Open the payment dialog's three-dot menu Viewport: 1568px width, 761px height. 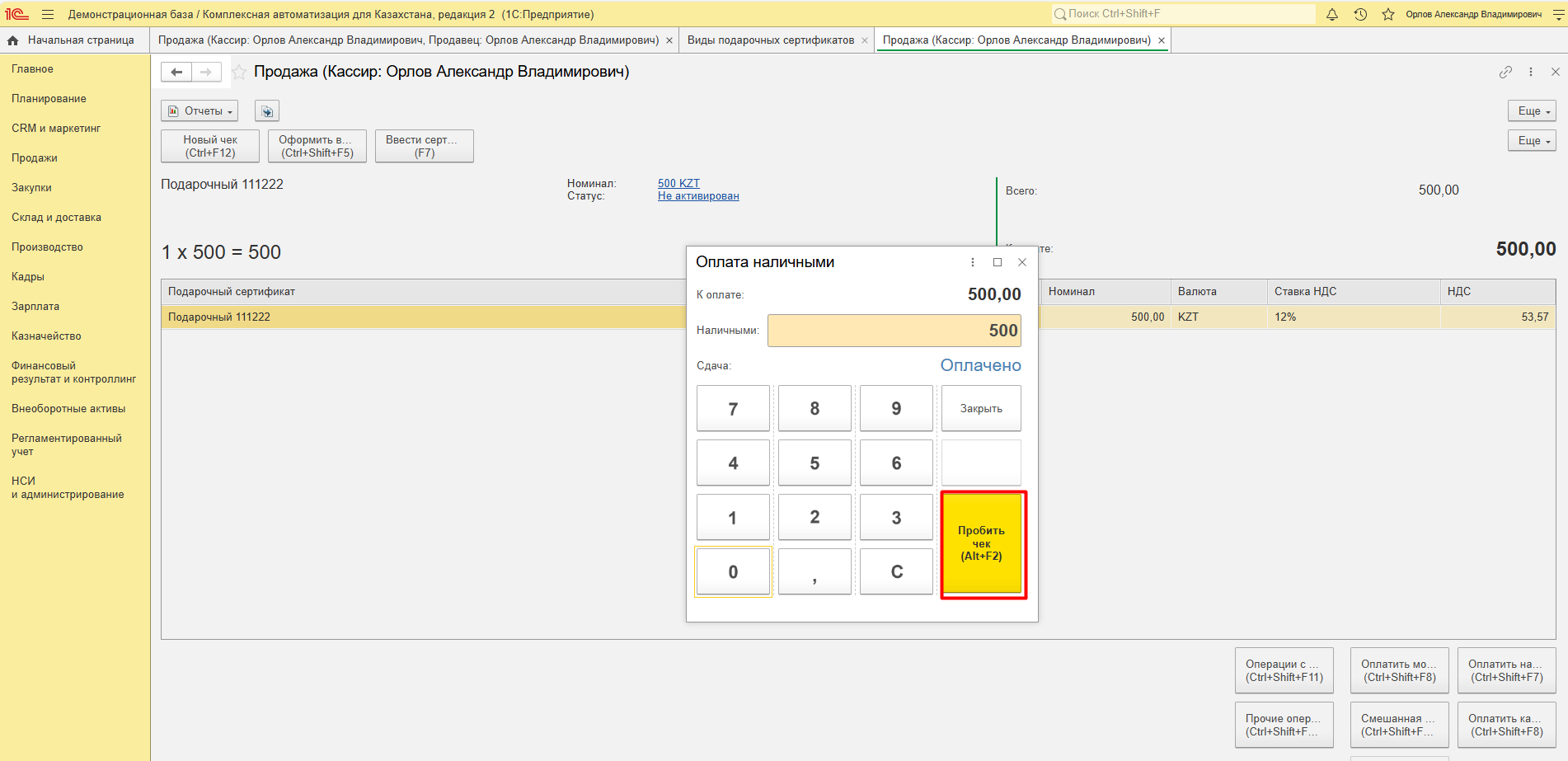(973, 262)
